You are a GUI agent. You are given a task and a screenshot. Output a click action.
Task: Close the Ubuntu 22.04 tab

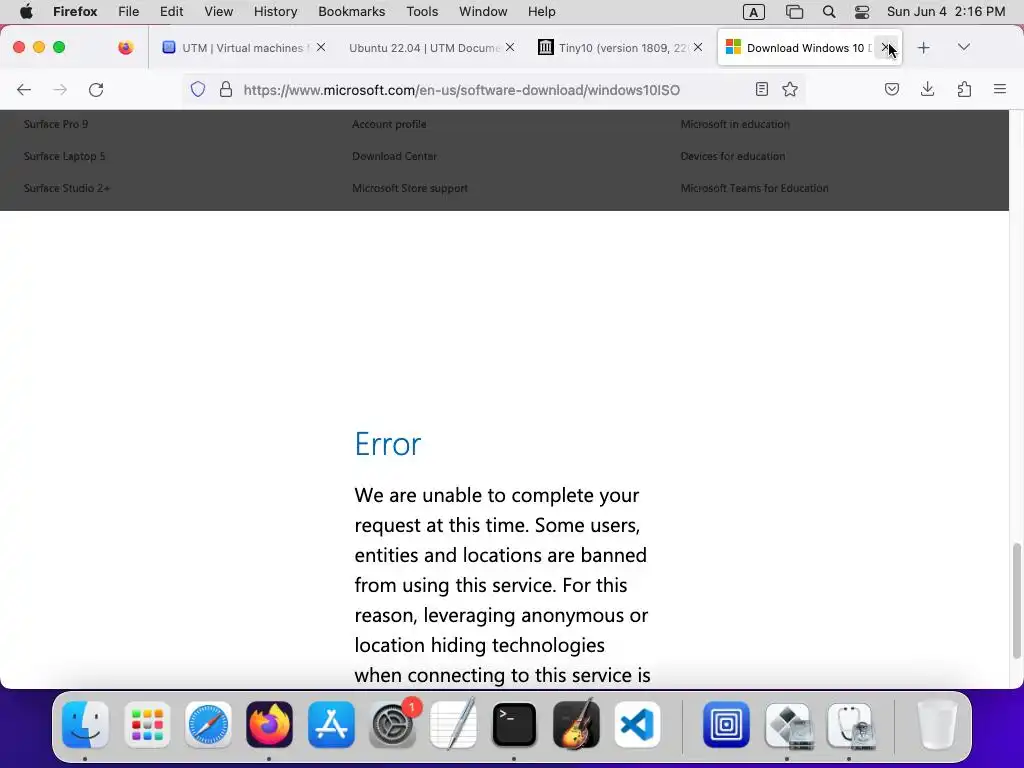[x=510, y=47]
